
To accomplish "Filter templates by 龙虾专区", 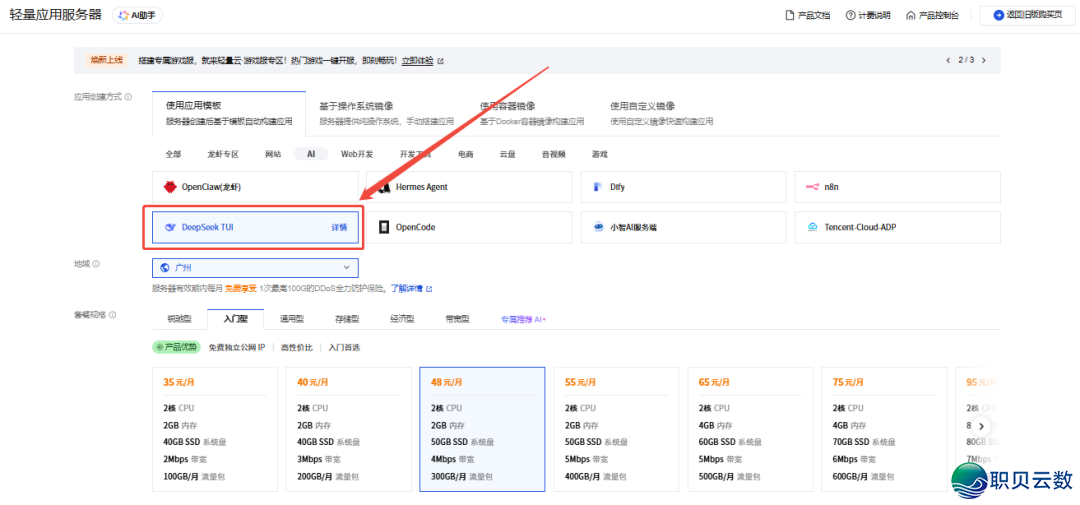I will pos(222,154).
